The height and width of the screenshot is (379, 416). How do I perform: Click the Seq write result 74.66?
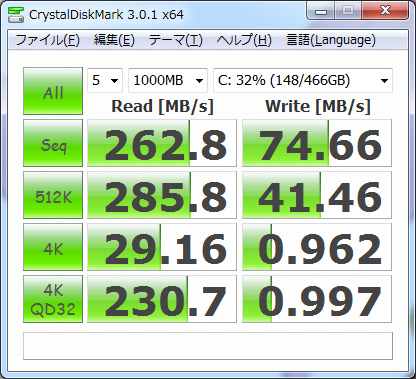(x=317, y=143)
